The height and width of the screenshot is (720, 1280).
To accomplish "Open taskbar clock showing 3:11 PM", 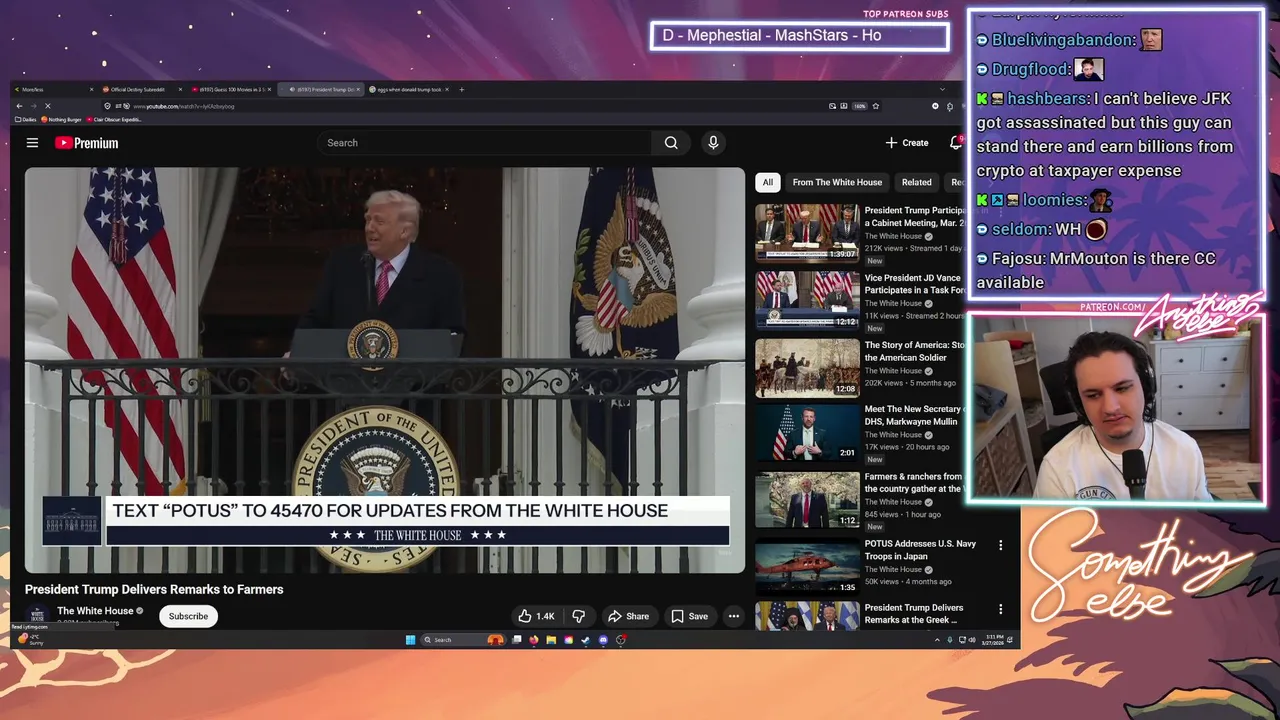I will (993, 640).
